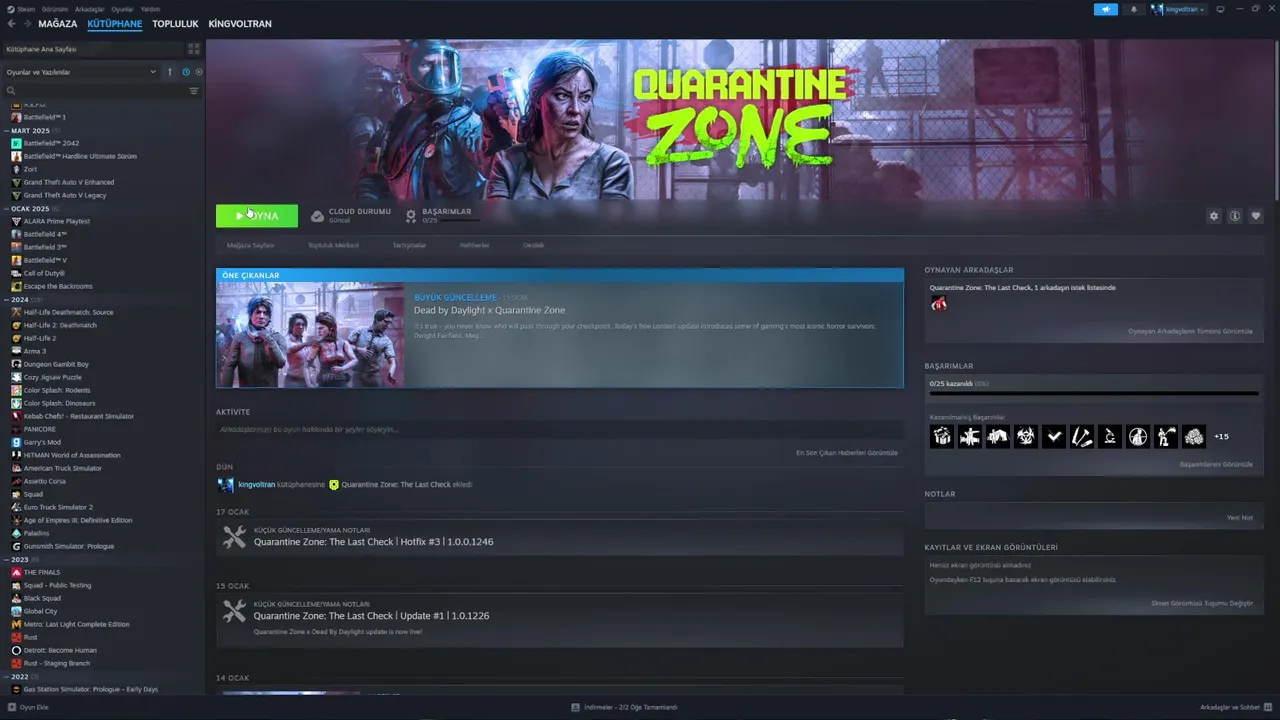This screenshot has width=1280, height=720.
Task: Click the green OYNA play button
Action: click(x=257, y=216)
